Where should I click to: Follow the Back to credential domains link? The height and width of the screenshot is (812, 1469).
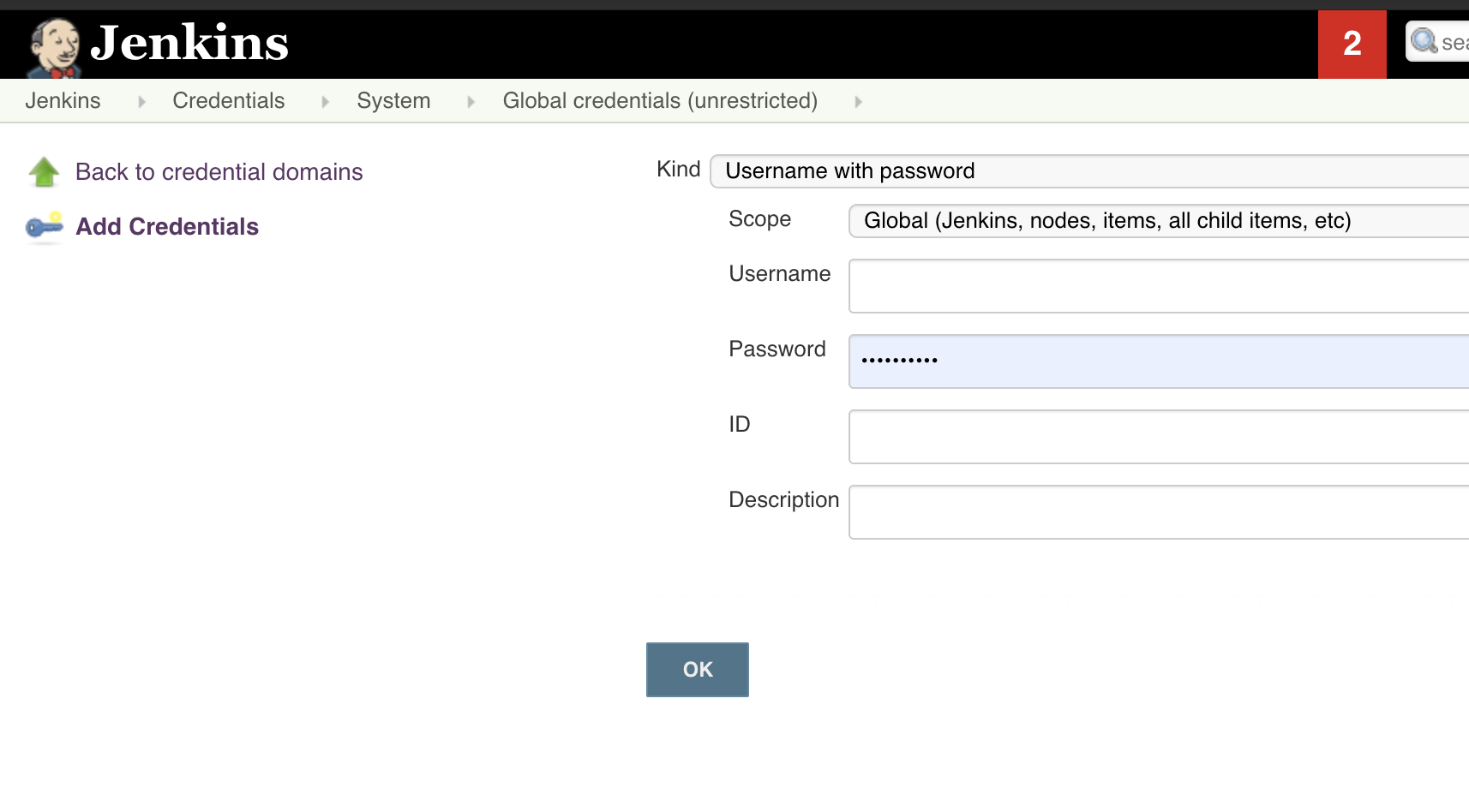(x=219, y=172)
